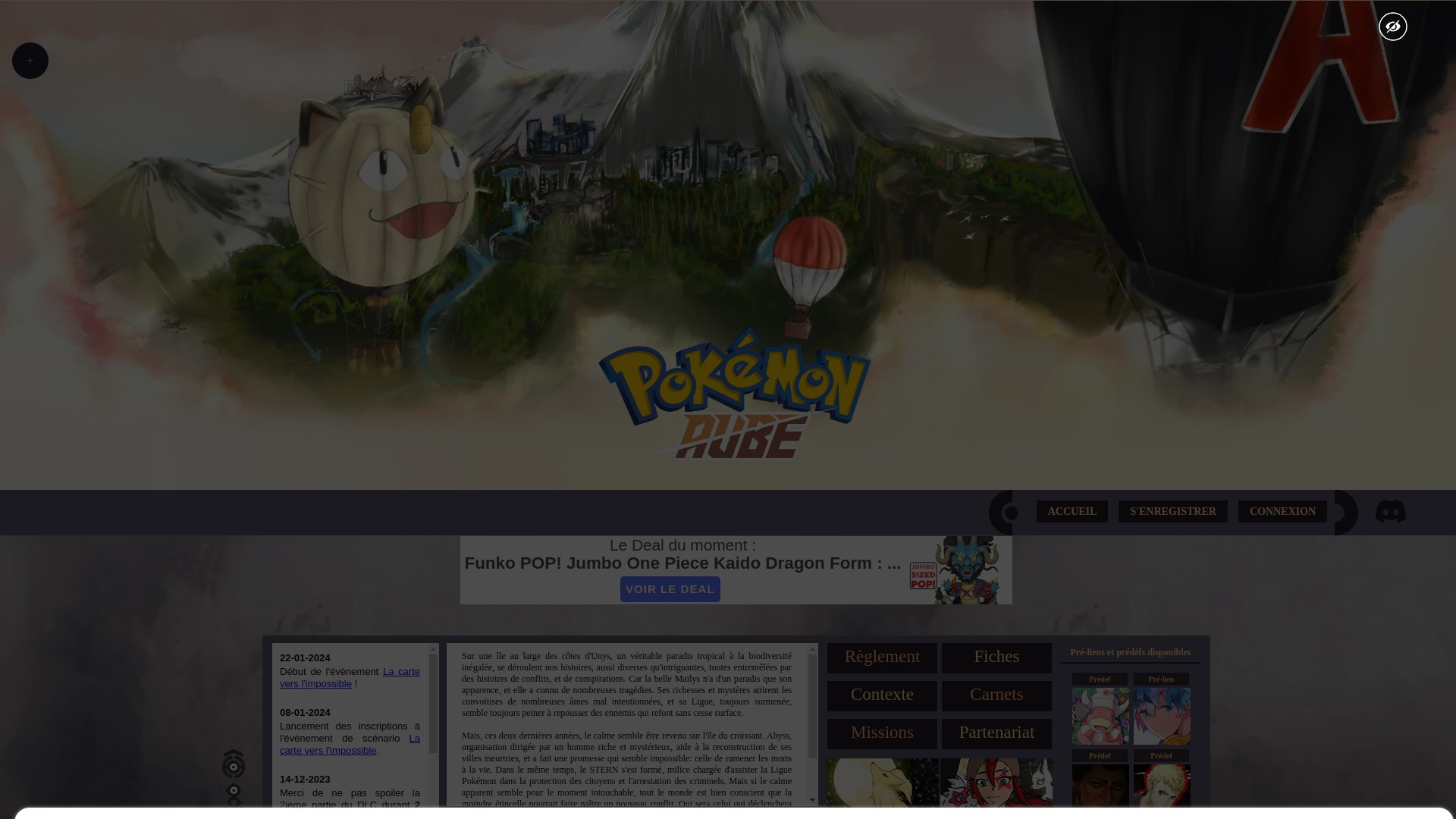Image resolution: width=1456 pixels, height=819 pixels.
Task: Click the context text scroll-up arrow
Action: 813,649
